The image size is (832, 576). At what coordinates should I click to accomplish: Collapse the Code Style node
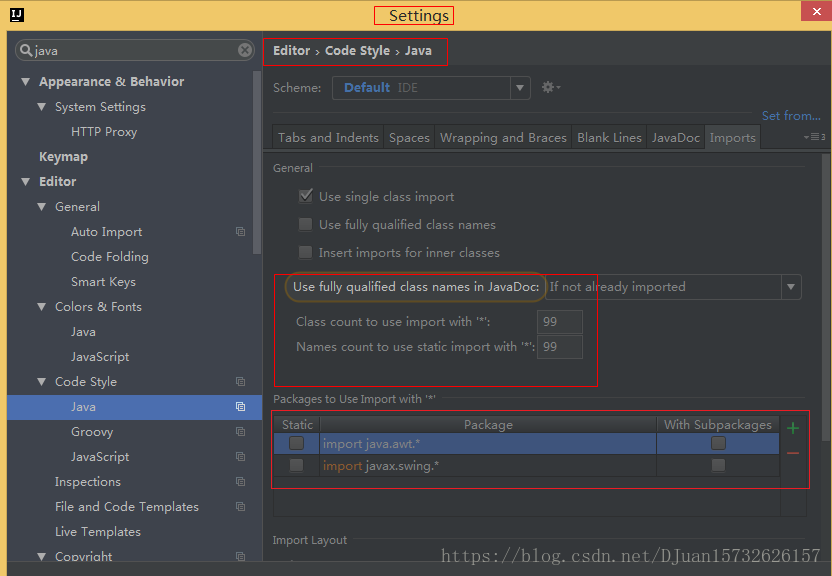[41, 382]
